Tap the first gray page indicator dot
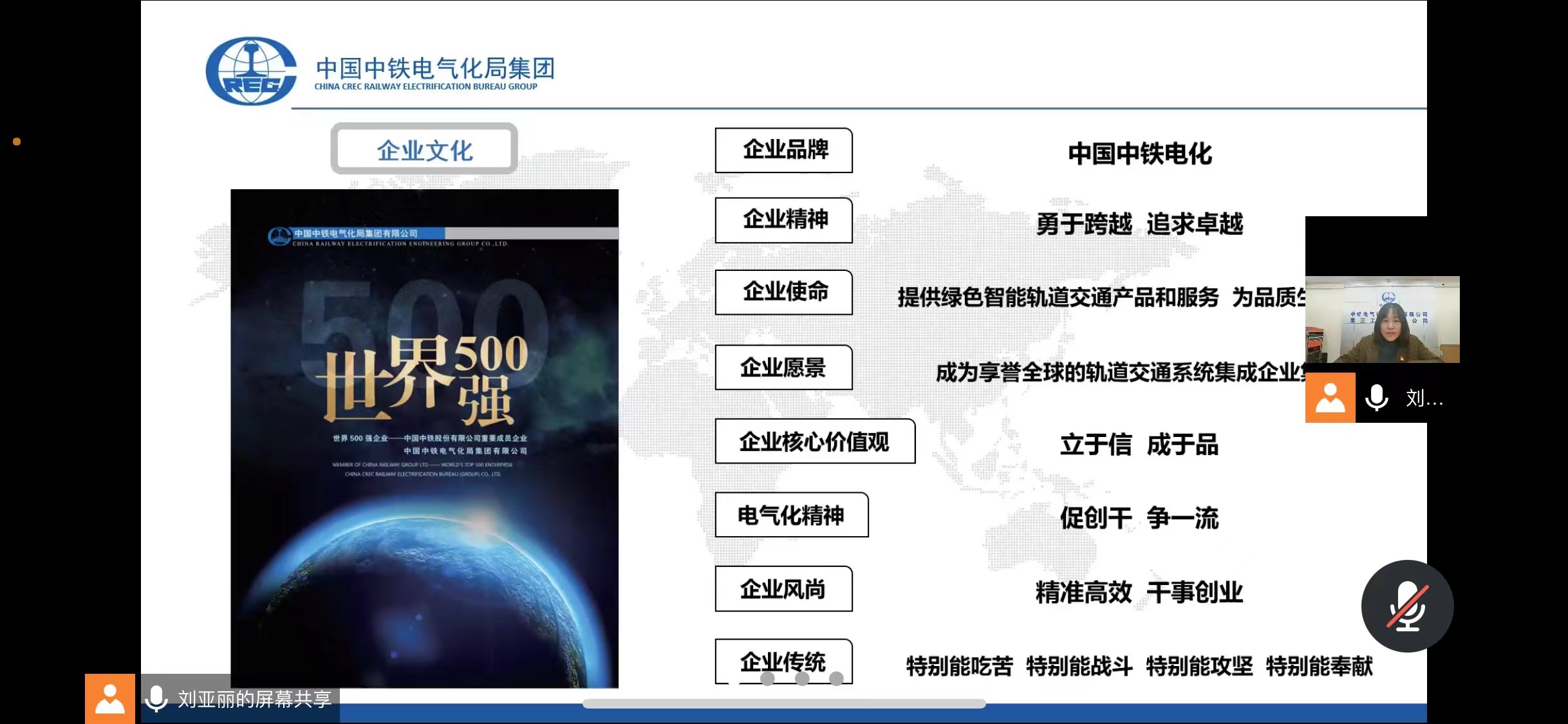The height and width of the screenshot is (724, 1568). tap(767, 678)
